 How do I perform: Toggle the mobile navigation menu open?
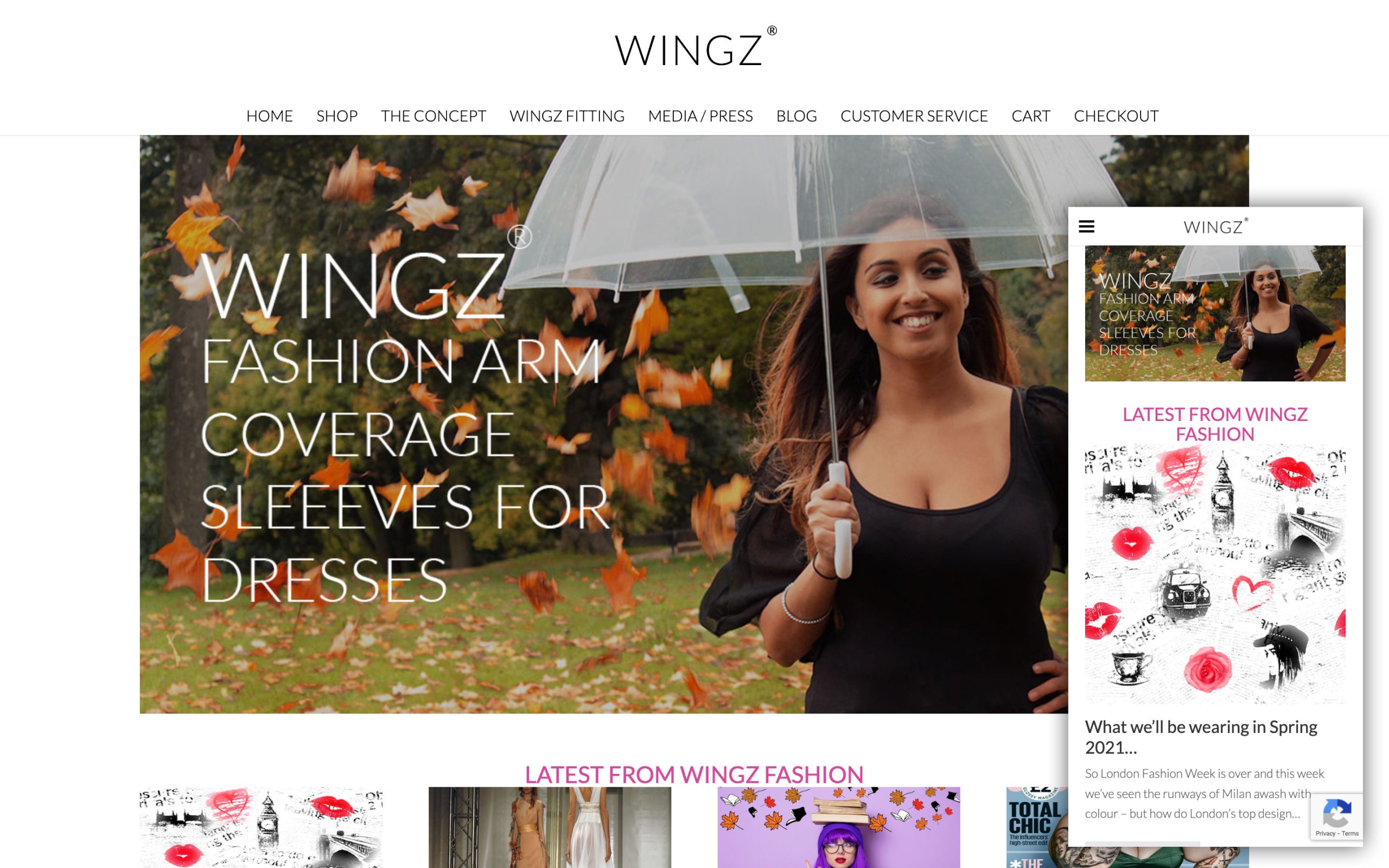[1090, 226]
